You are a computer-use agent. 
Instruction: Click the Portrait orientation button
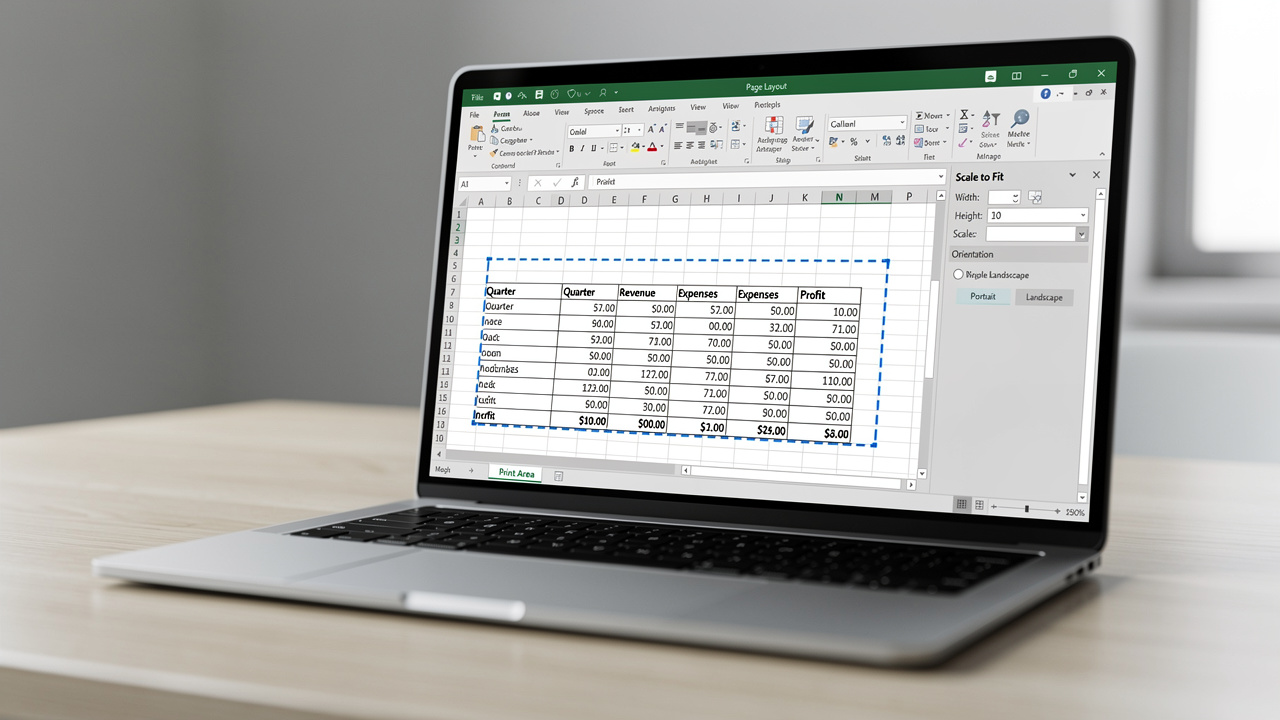(983, 296)
